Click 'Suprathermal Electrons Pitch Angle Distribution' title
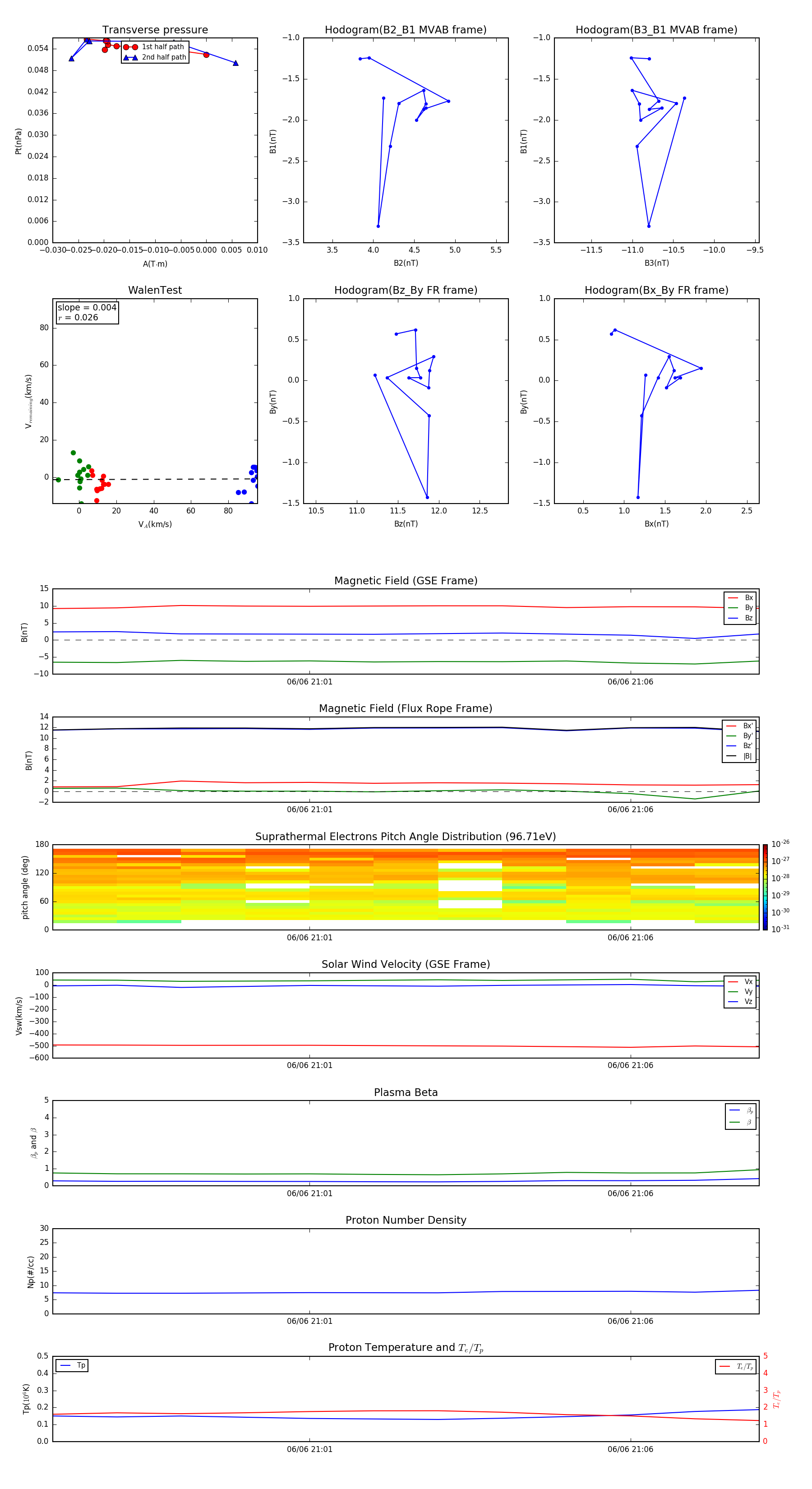The image size is (812, 1489). (x=406, y=837)
